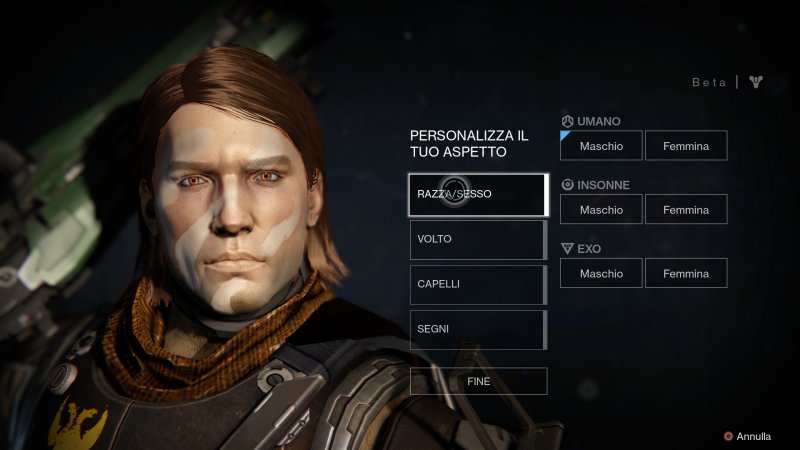Image resolution: width=800 pixels, height=450 pixels.
Task: Click the Insonne race icon
Action: 567,185
